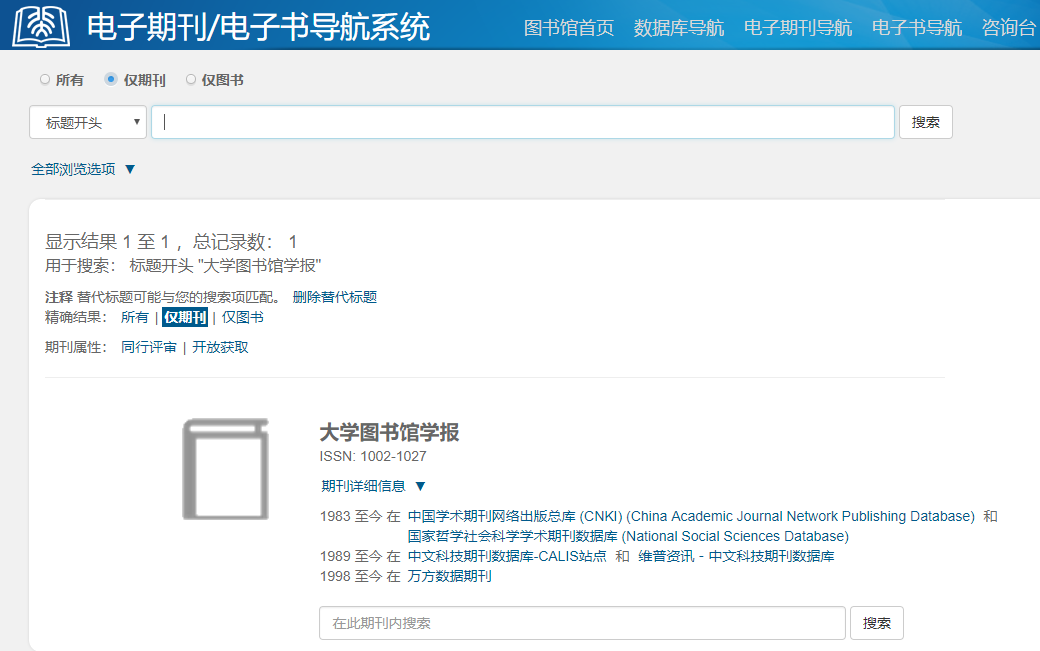Screen dimensions: 1040x651
Task: Open 电子期刊导航 in top navigation
Action: click(797, 28)
